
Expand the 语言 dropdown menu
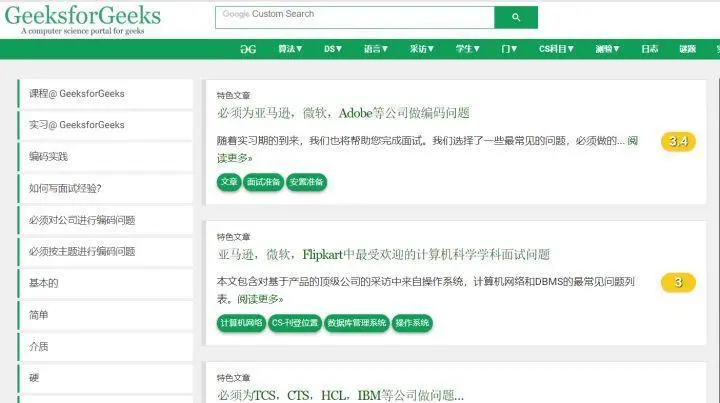(376, 49)
